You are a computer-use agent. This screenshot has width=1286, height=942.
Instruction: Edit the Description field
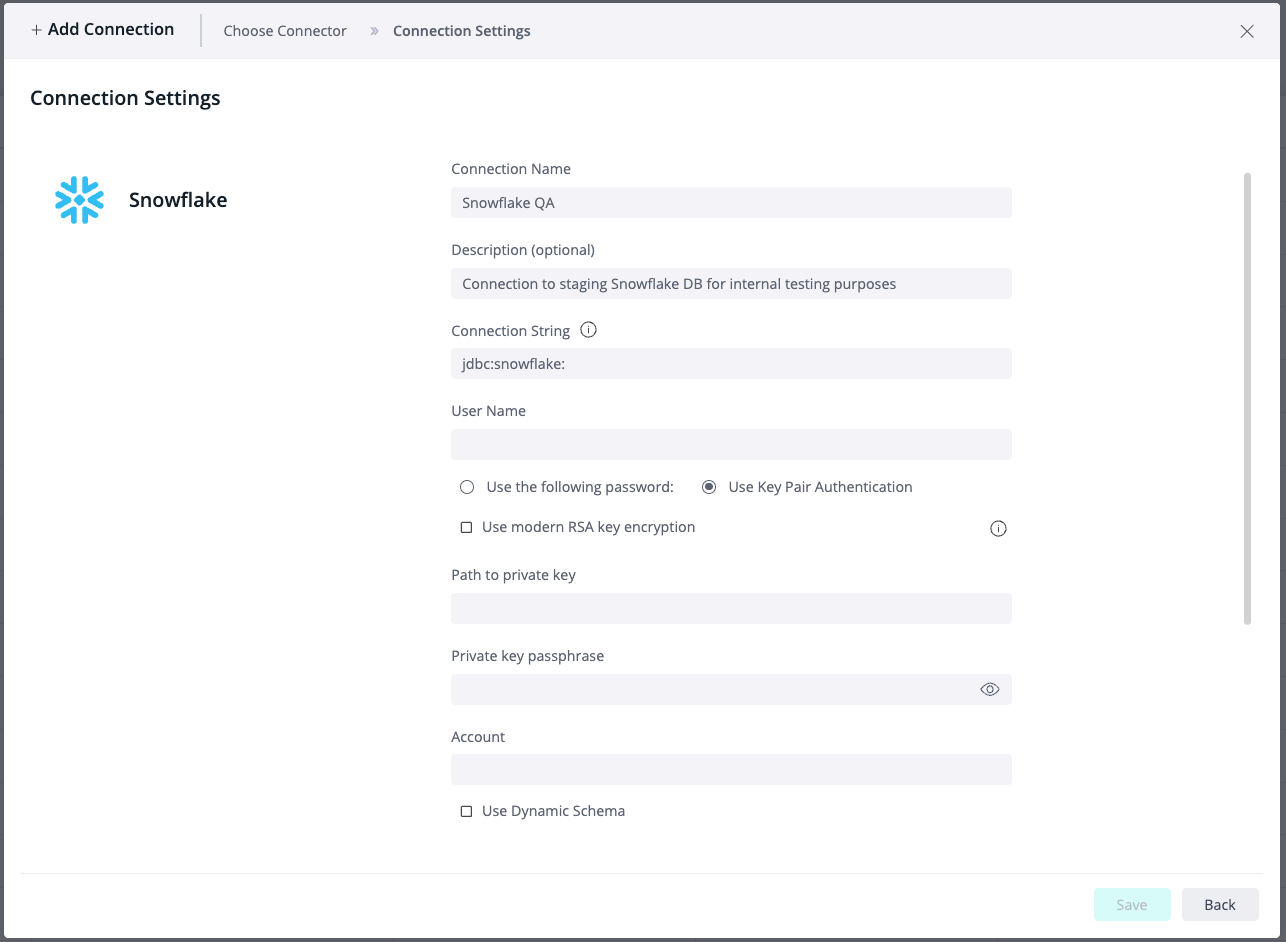tap(731, 283)
